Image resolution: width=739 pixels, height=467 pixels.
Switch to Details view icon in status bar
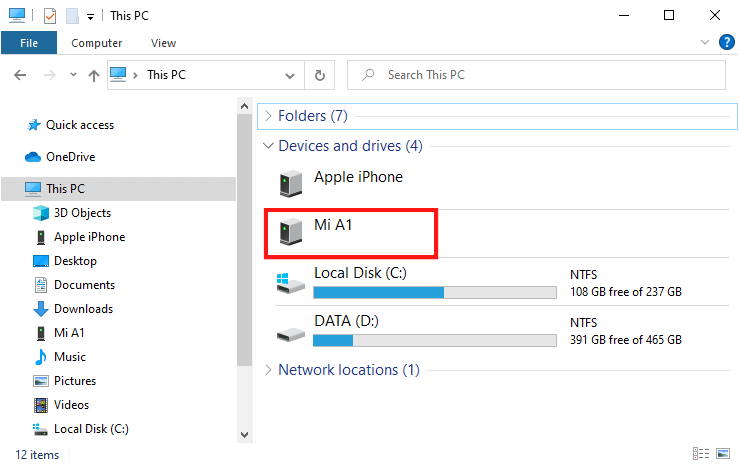(x=701, y=453)
